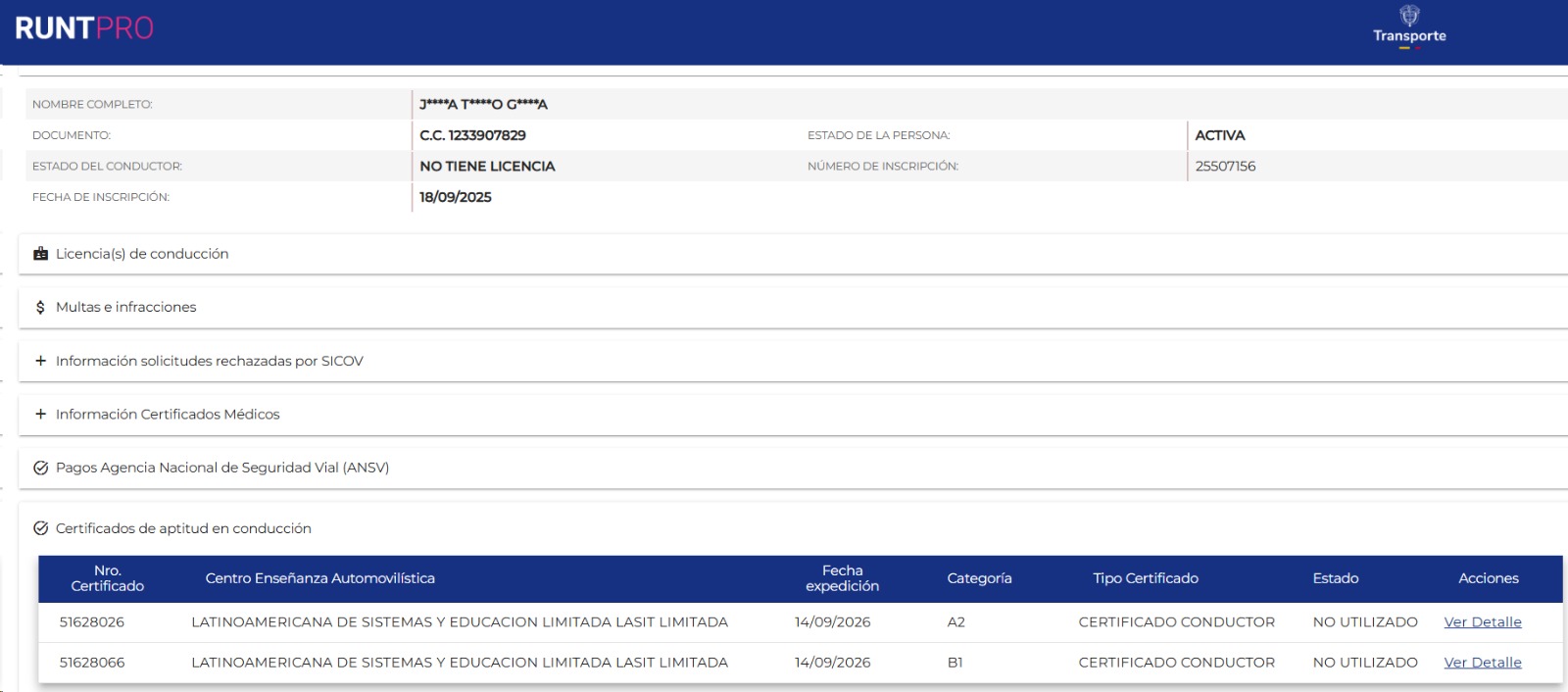Select the row with category B1 certificate
The height and width of the screenshot is (692, 1568).
tap(800, 663)
